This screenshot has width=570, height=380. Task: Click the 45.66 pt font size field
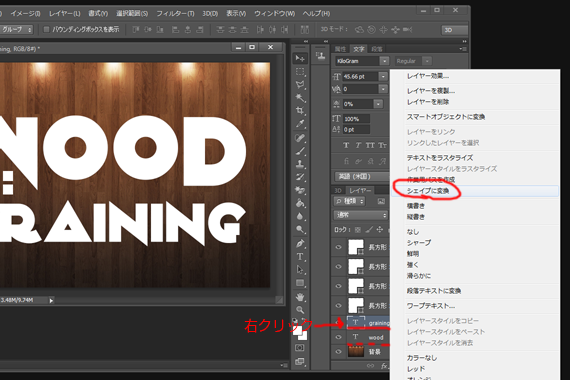[x=360, y=76]
